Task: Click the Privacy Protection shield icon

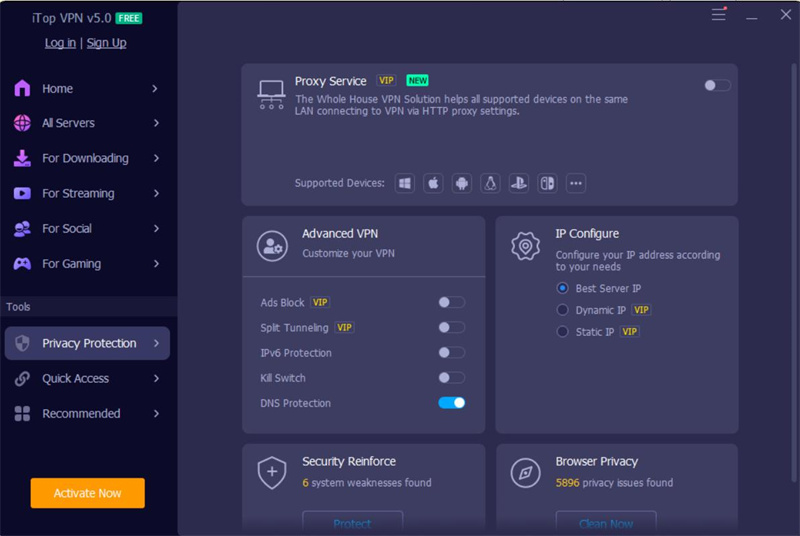Action: 22,343
